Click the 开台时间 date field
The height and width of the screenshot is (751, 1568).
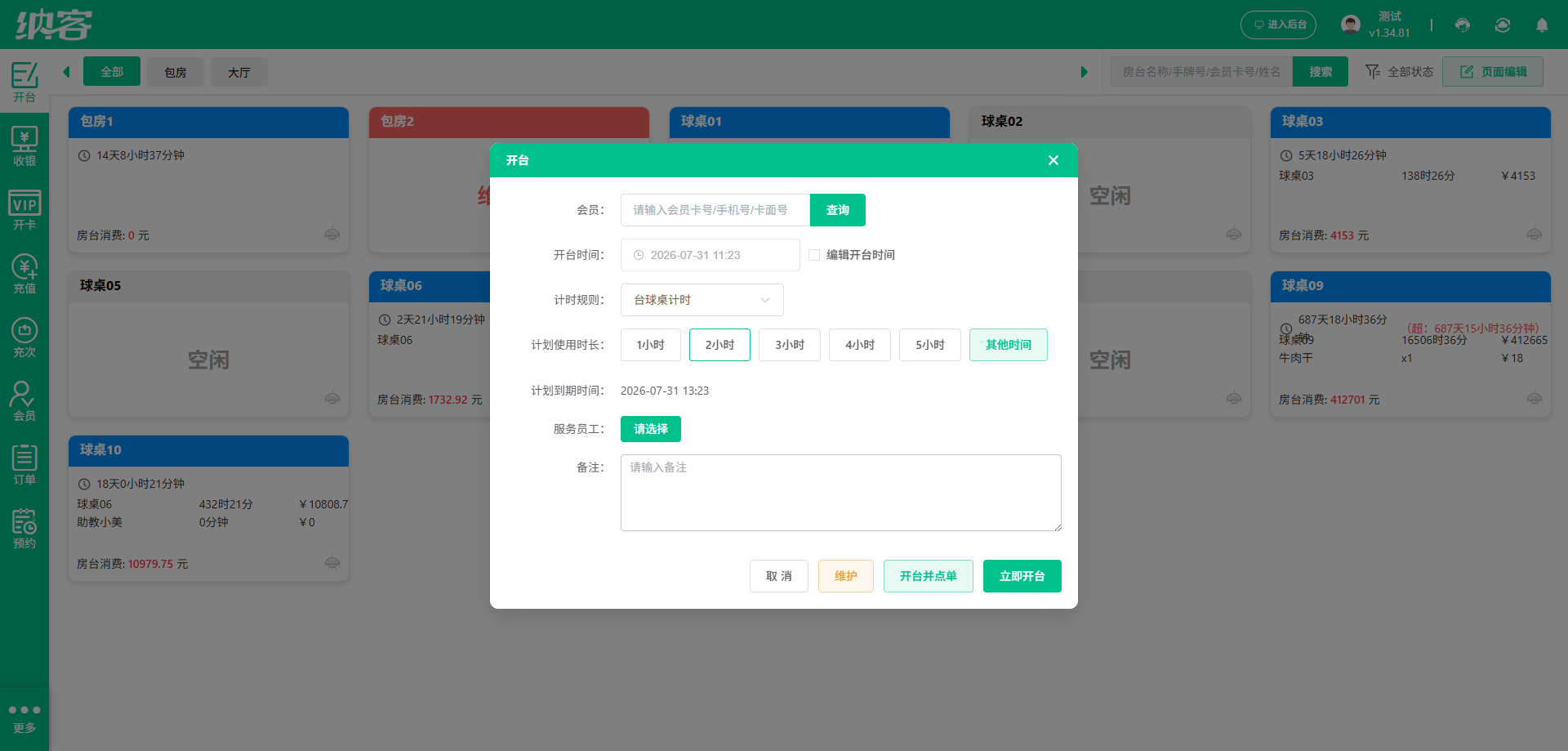point(710,255)
